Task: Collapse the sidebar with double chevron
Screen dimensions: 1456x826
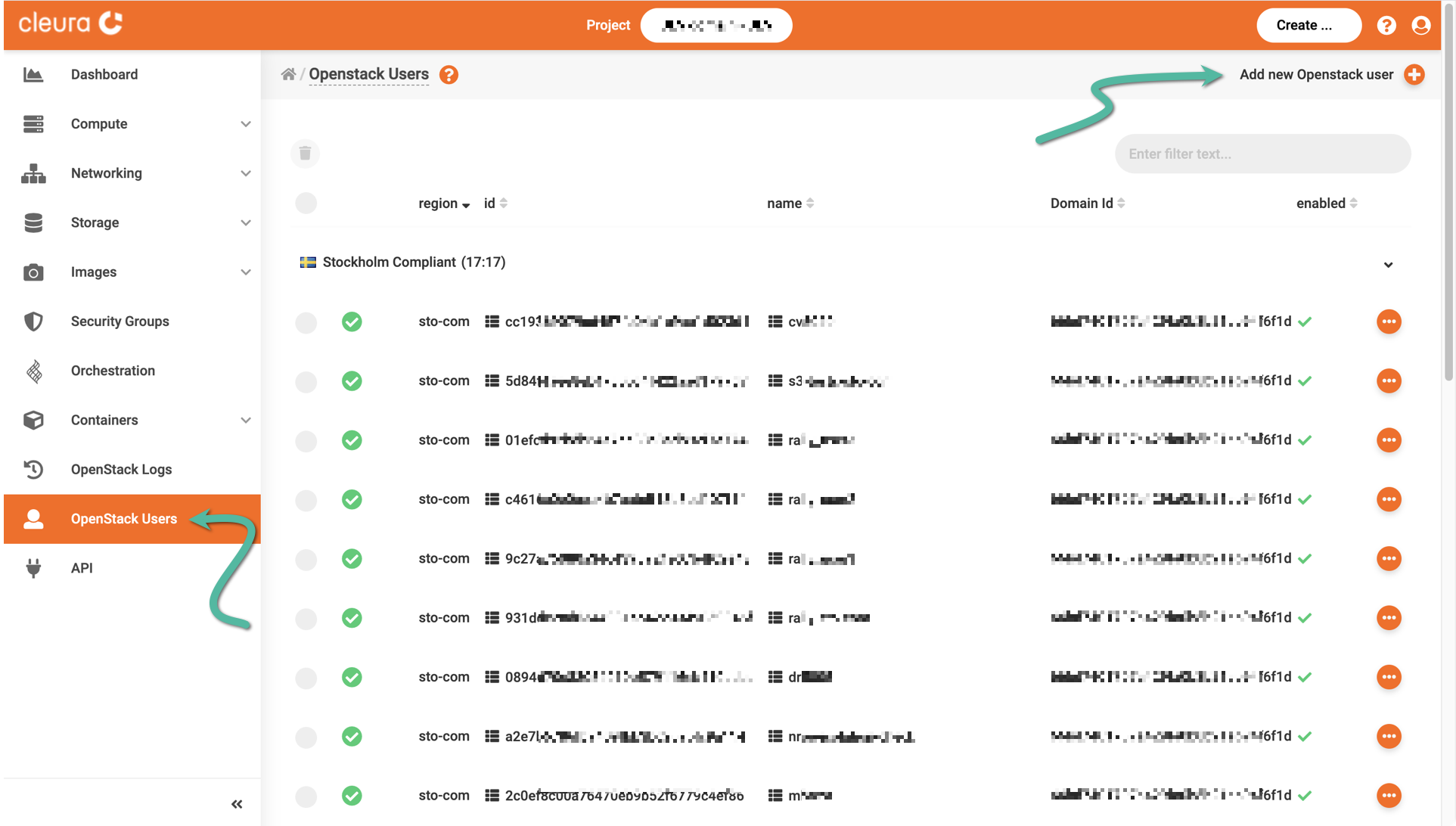Action: coord(237,804)
